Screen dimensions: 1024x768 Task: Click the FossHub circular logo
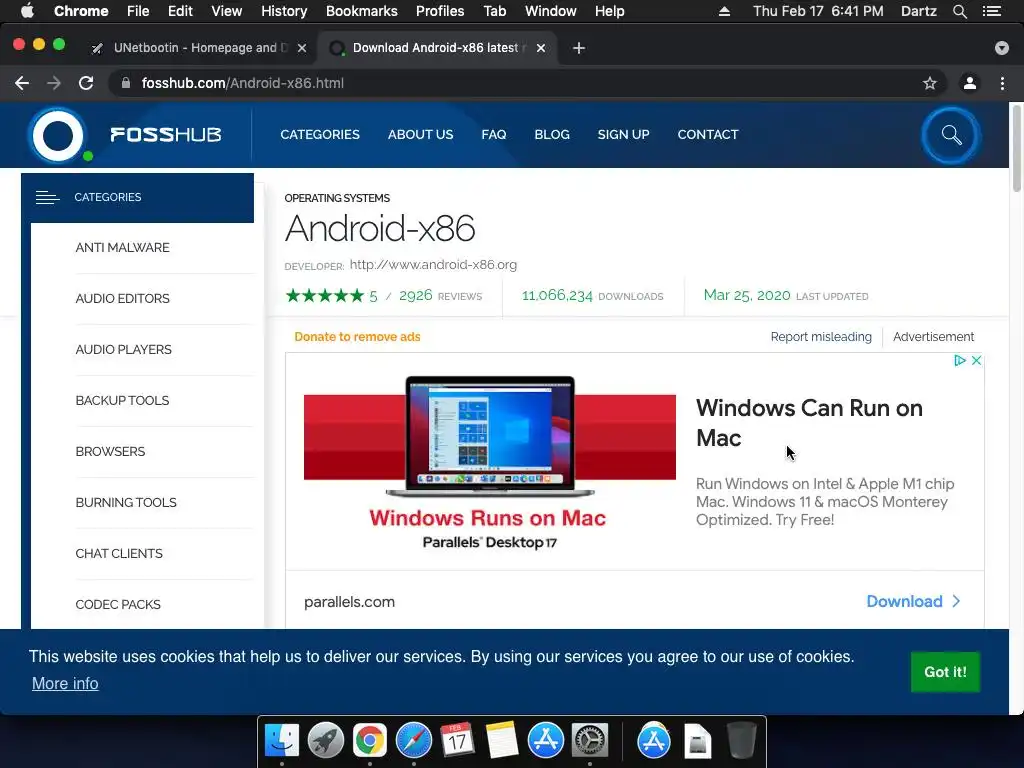pos(58,135)
